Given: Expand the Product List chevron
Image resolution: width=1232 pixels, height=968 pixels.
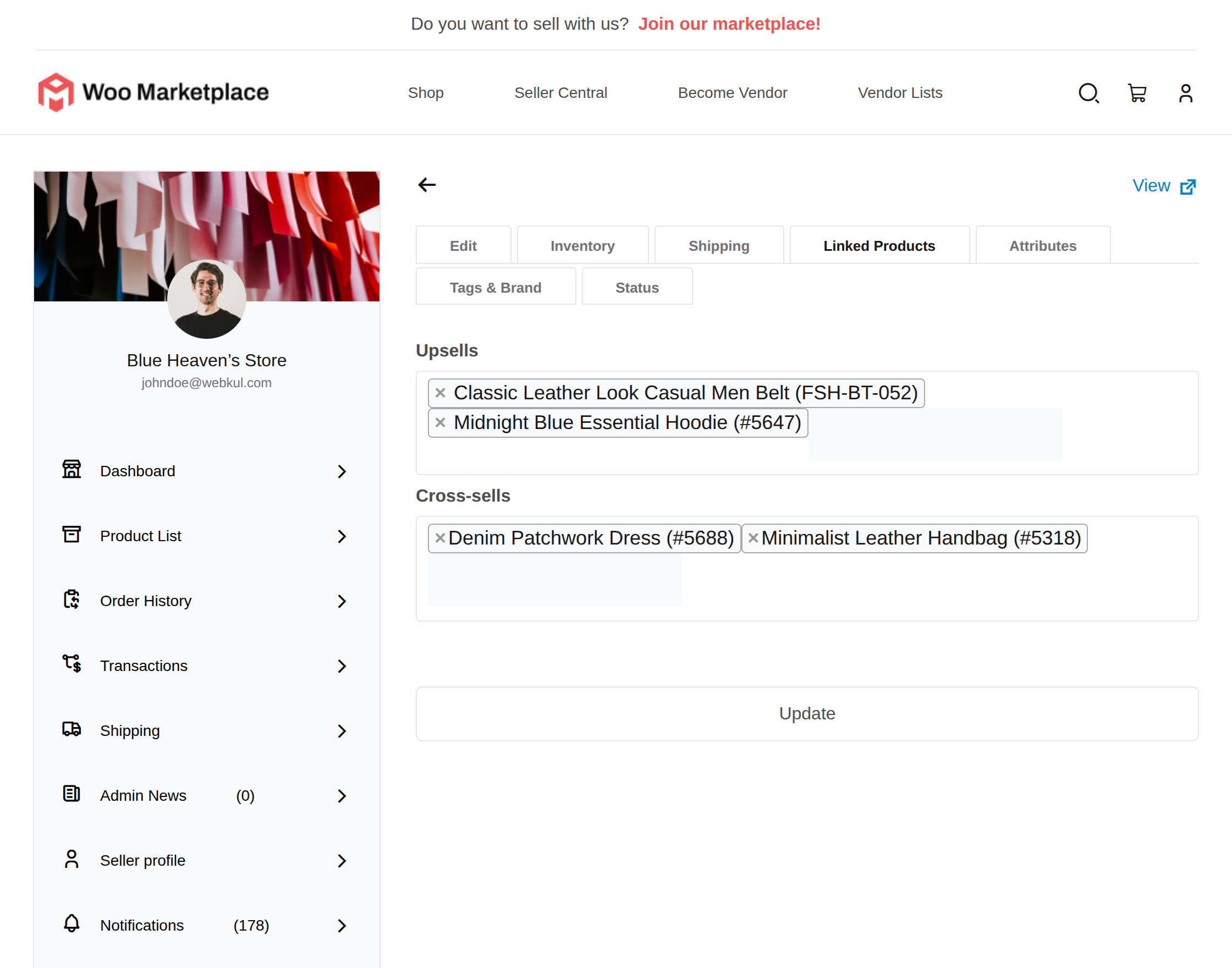Looking at the screenshot, I should click(x=342, y=536).
